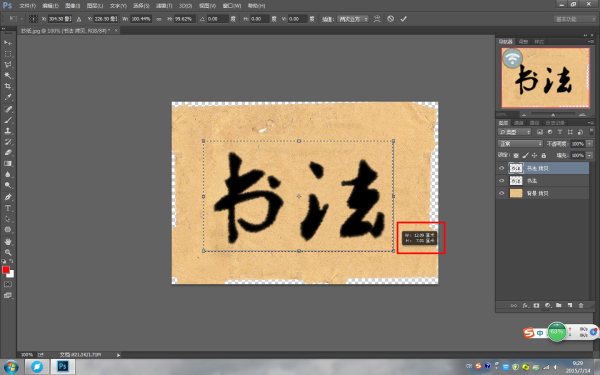Select the Gradient tool
The width and height of the screenshot is (600, 375).
8,163
